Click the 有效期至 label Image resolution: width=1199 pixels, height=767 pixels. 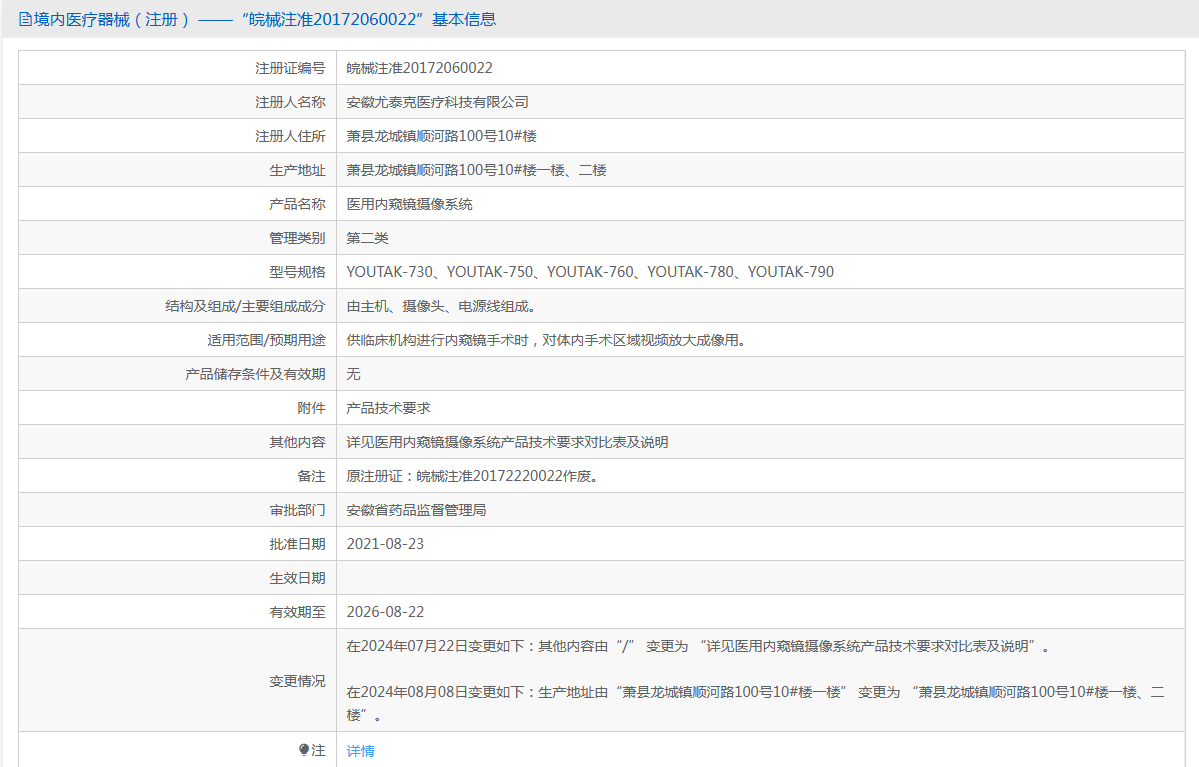pos(297,613)
